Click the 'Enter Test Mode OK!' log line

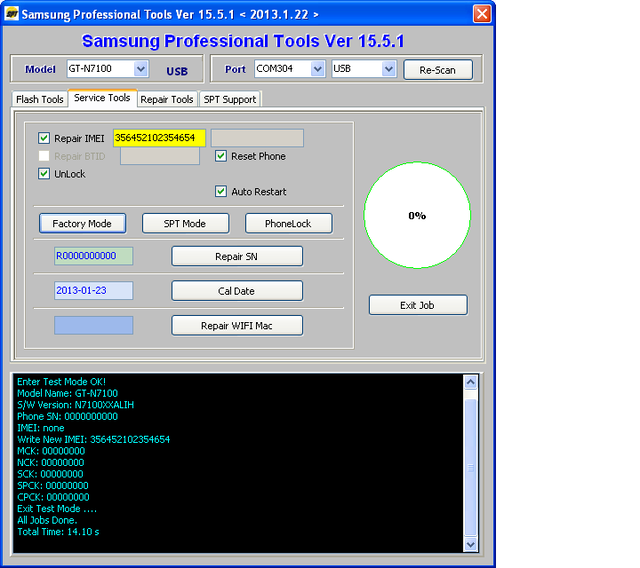61,382
